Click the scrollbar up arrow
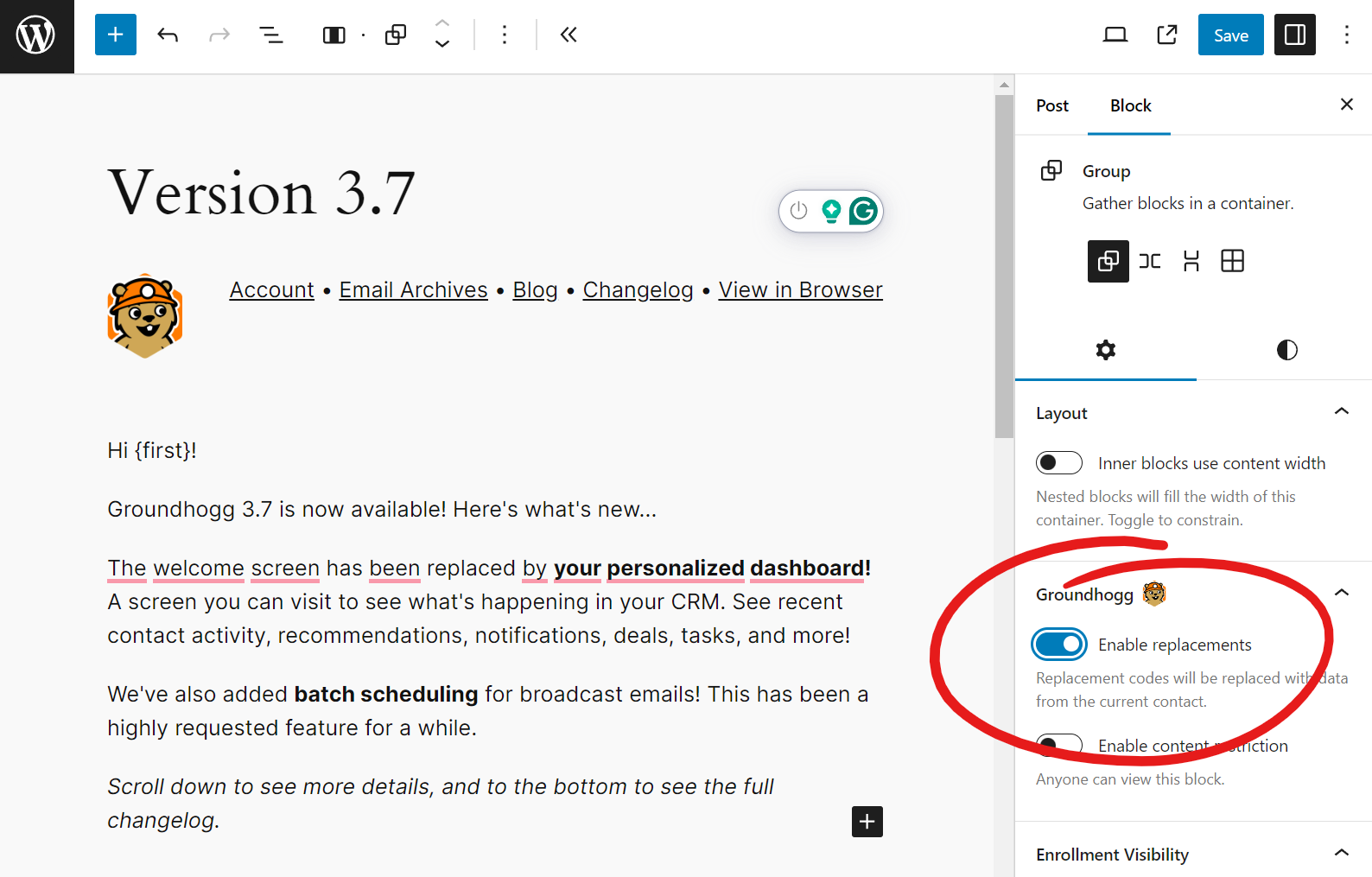The image size is (1372, 877). tap(1004, 85)
